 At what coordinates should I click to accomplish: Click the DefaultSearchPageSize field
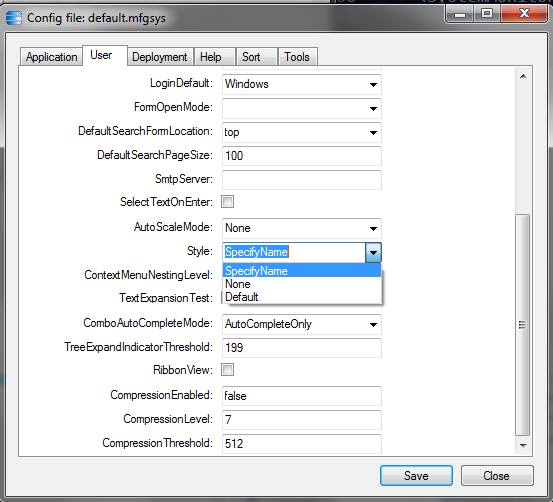click(x=302, y=156)
